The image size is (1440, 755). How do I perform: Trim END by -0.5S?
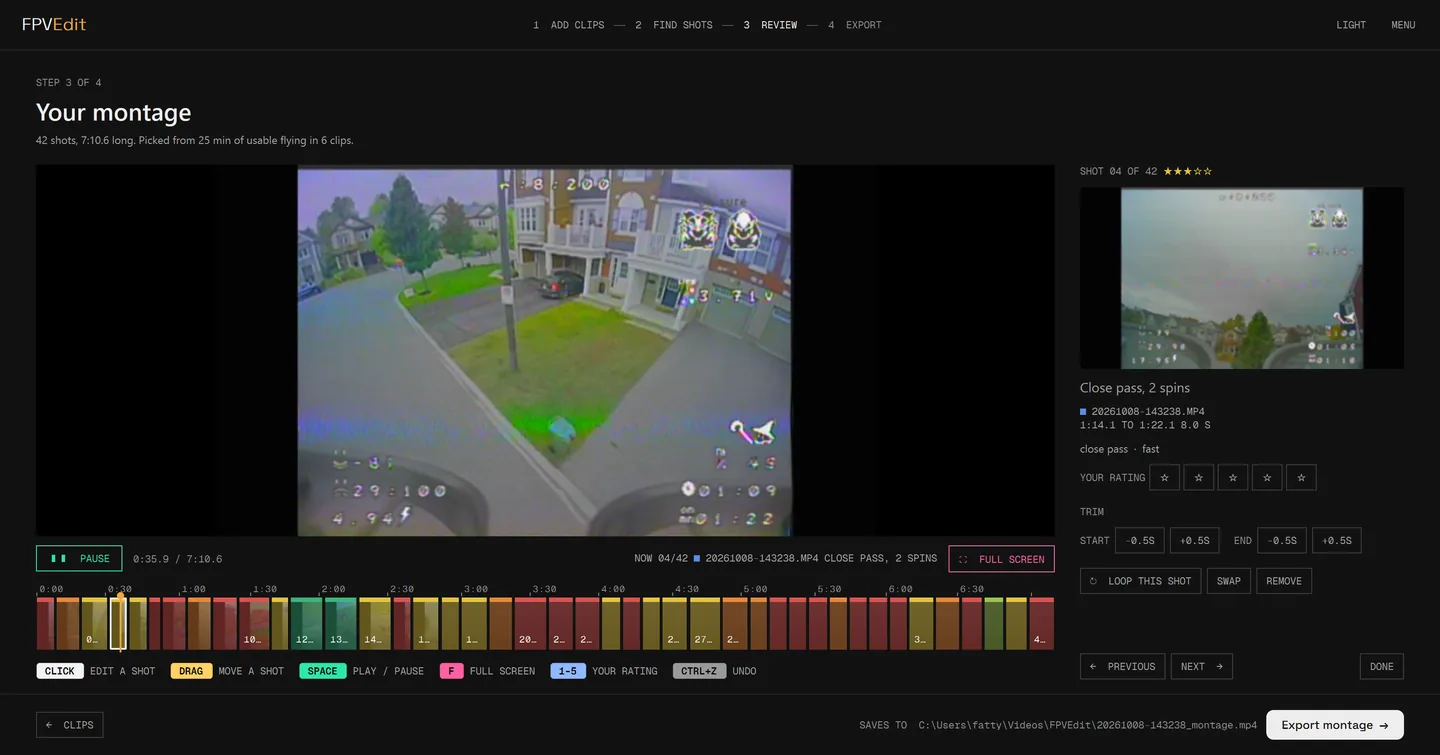coord(1282,541)
